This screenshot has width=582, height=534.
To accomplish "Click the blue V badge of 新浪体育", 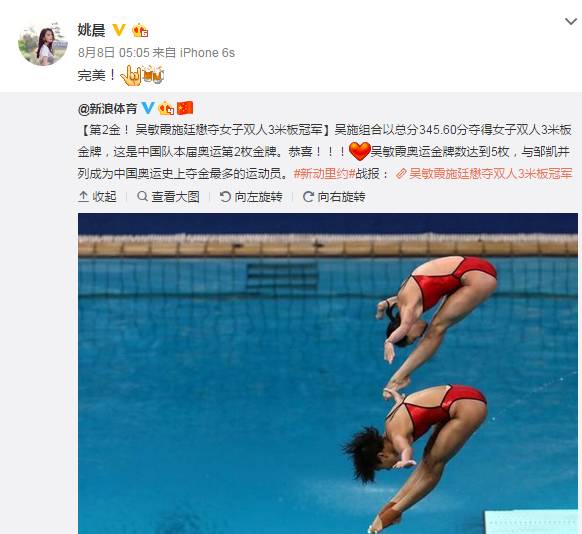I will (x=148, y=108).
